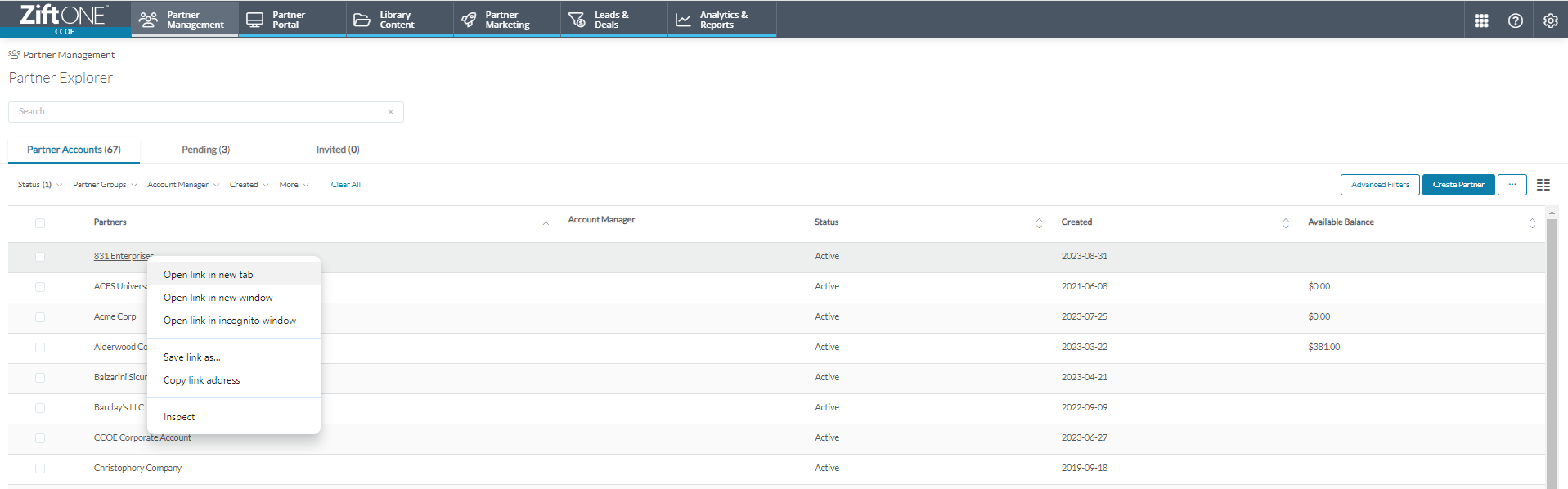The width and height of the screenshot is (1568, 489).
Task: Switch to Invited (0) tab
Action: [338, 150]
